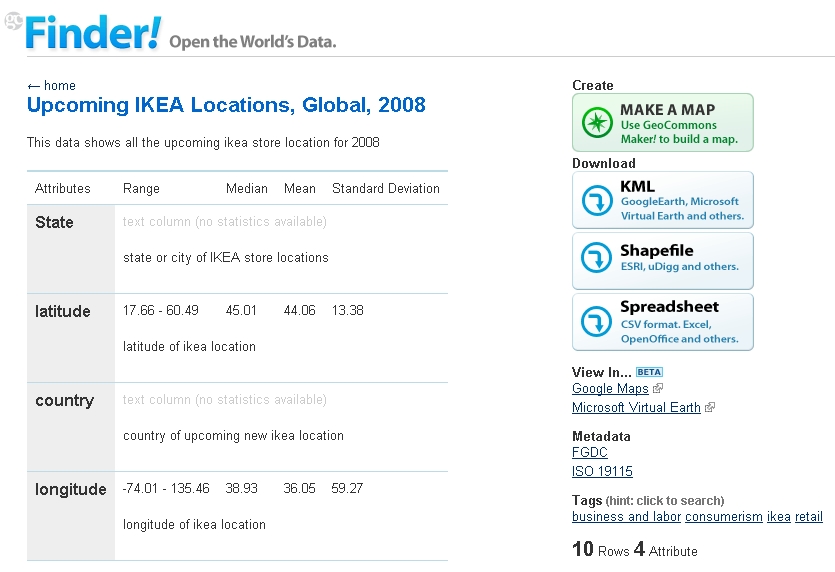
Task: Search the 'business and labor' tag
Action: (x=626, y=517)
